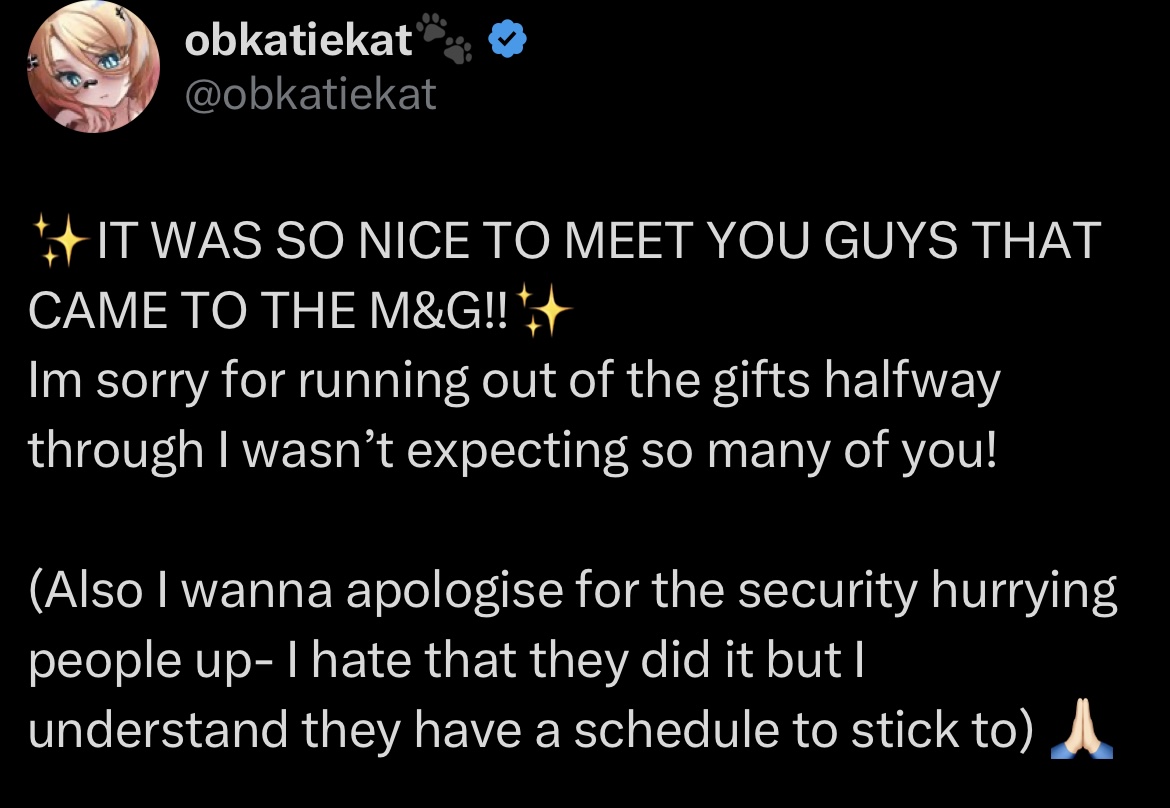Open the @obkatiekat handle link
The width and height of the screenshot is (1170, 808).
pos(311,93)
